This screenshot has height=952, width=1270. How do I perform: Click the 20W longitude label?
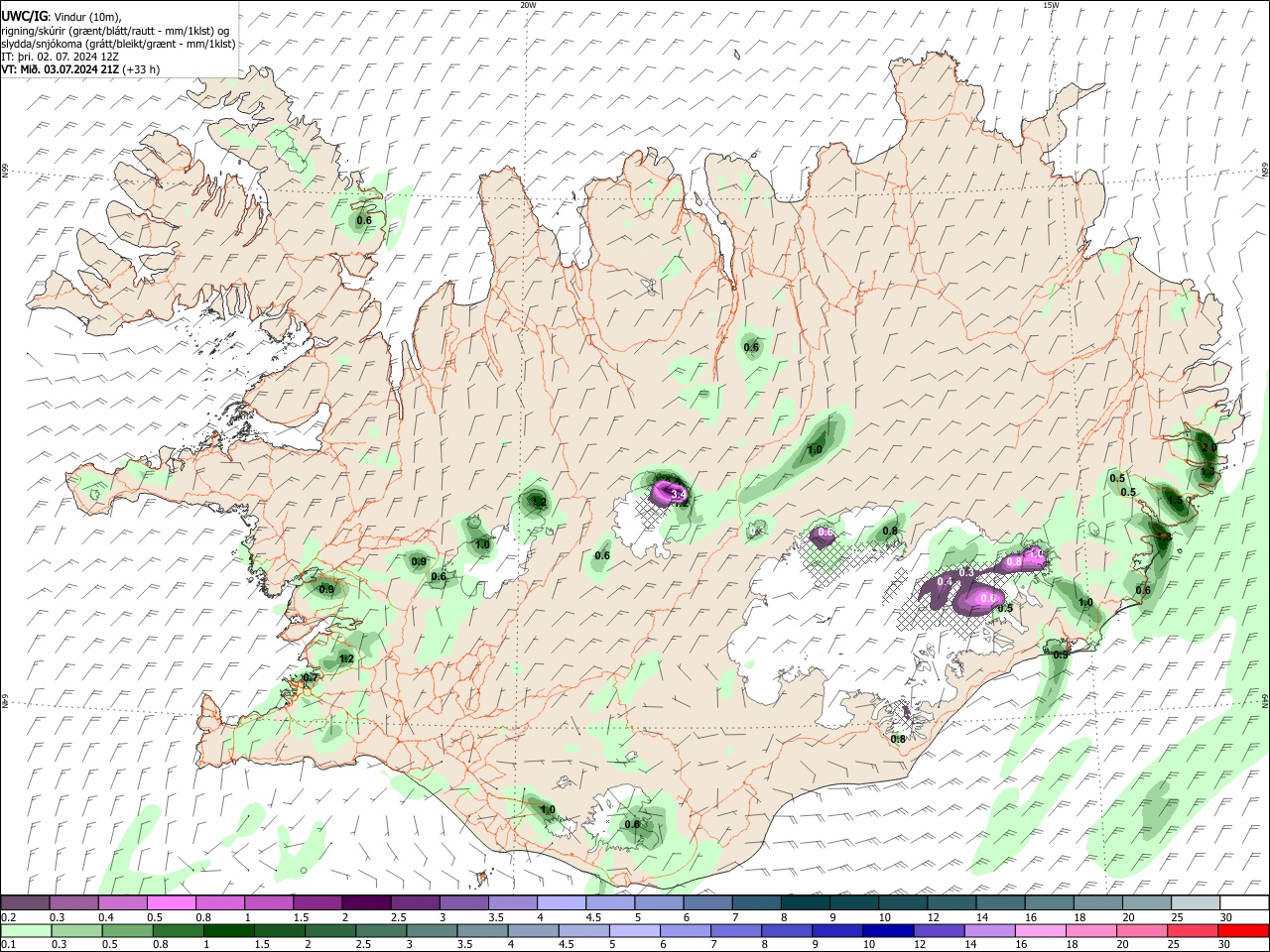pyautogui.click(x=528, y=5)
